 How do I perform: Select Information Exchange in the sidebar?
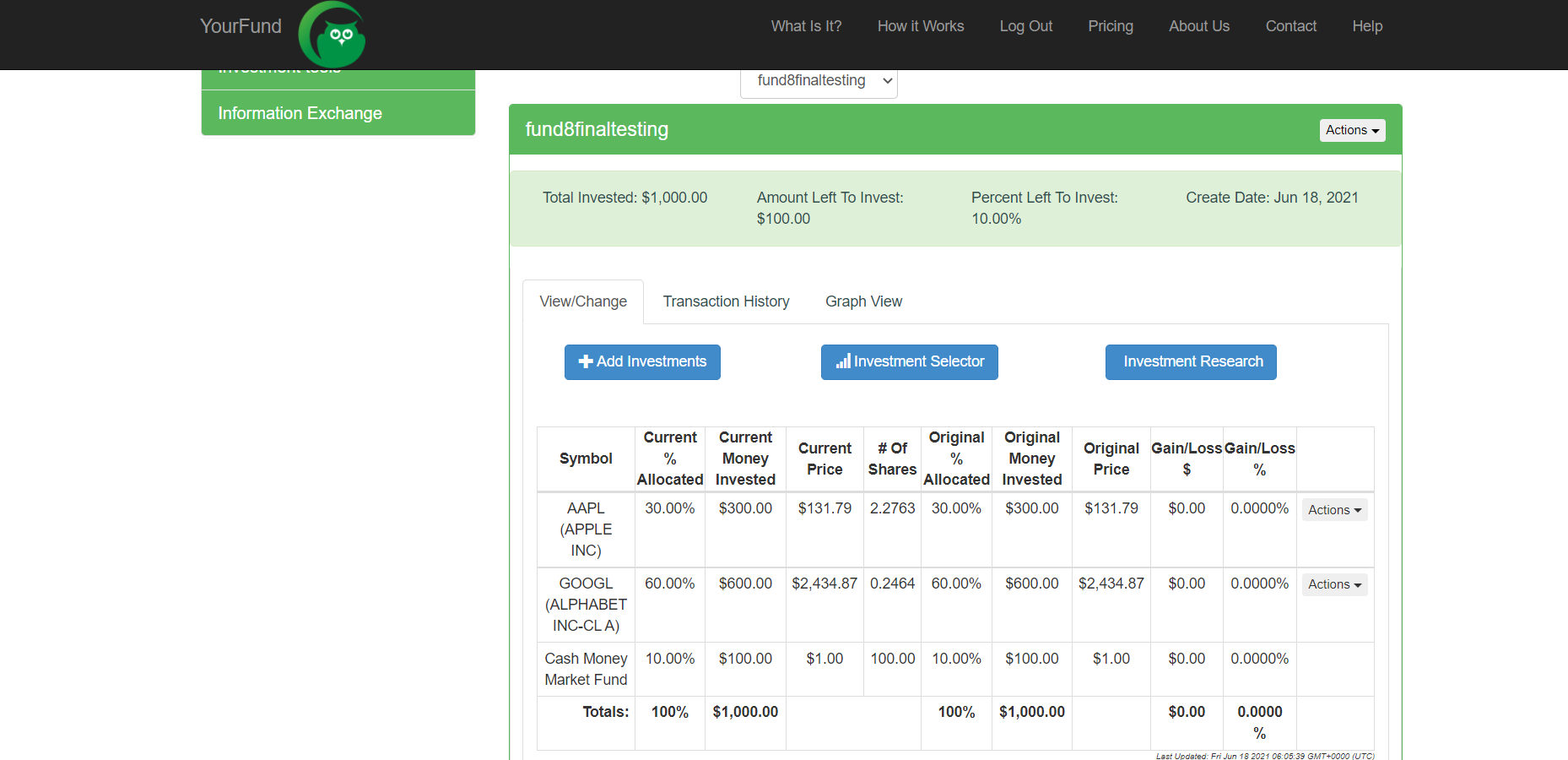(300, 112)
